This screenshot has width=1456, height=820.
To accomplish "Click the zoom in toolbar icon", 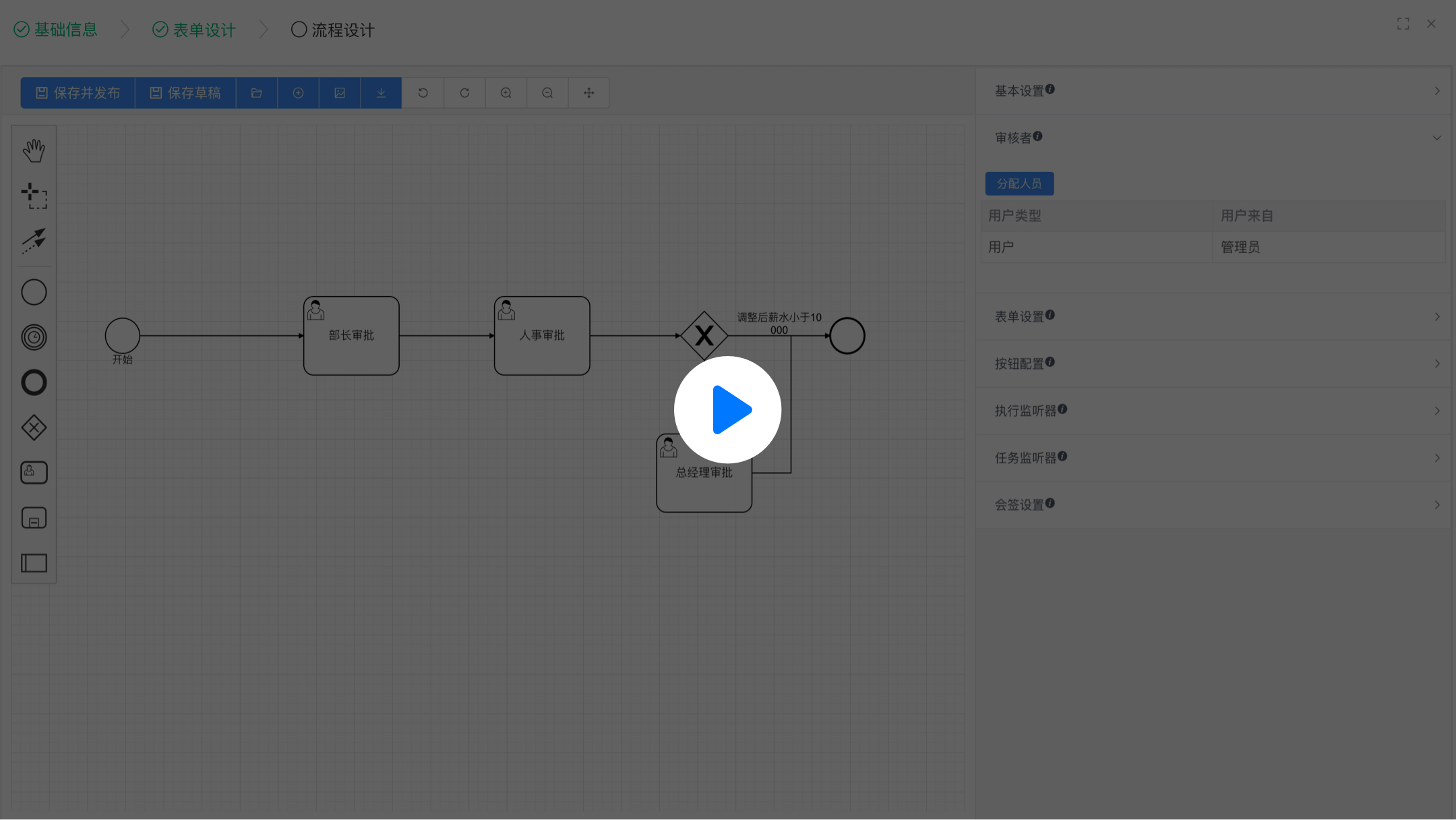I will pyautogui.click(x=506, y=93).
